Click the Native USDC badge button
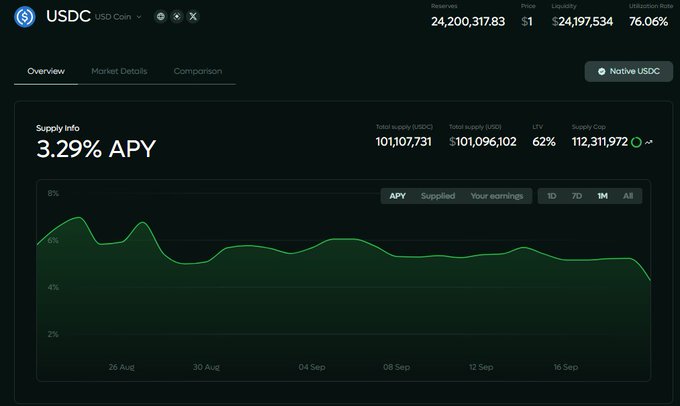This screenshot has height=406, width=680. pyautogui.click(x=629, y=71)
